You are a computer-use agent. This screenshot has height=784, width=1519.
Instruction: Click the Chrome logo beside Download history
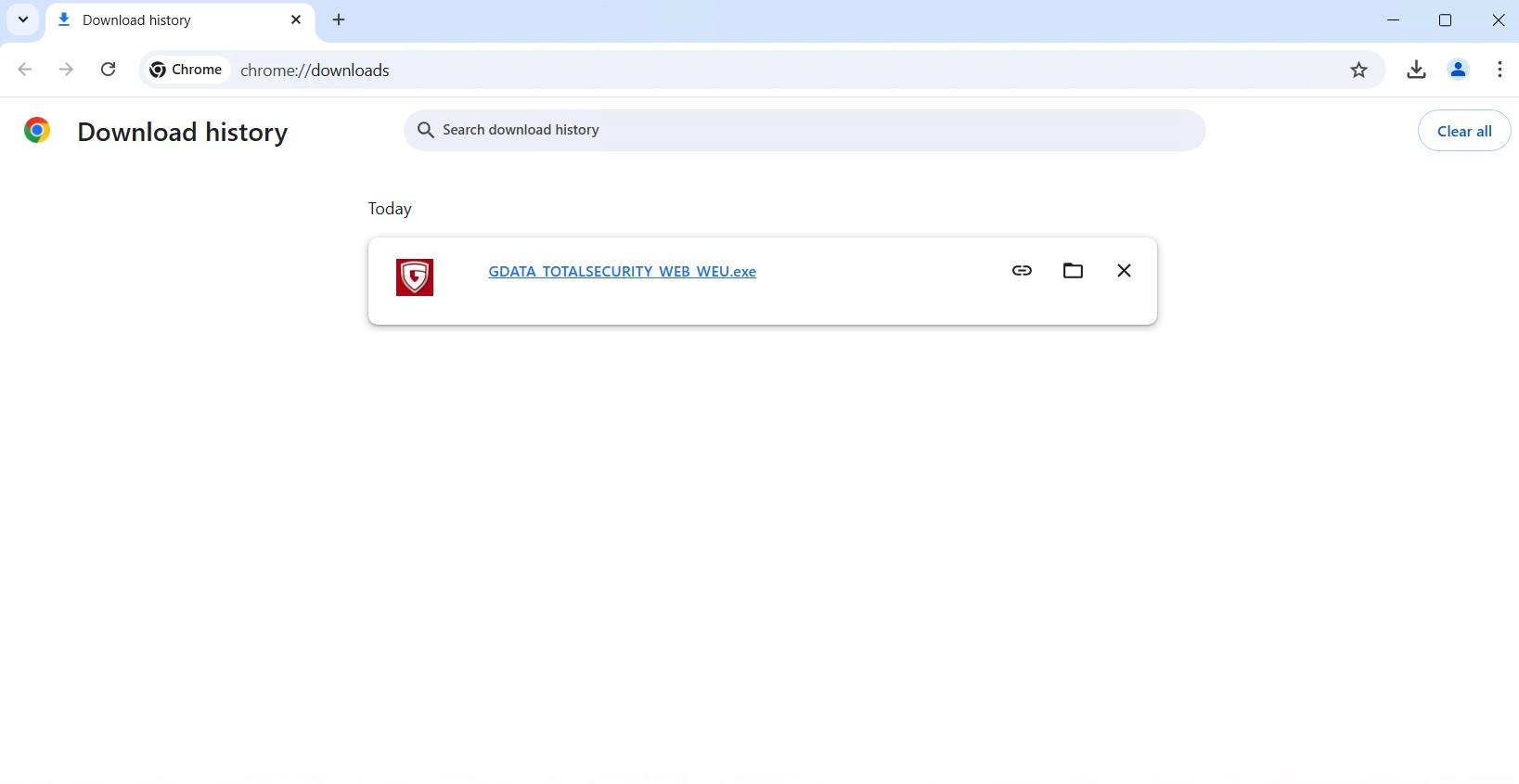(x=37, y=131)
